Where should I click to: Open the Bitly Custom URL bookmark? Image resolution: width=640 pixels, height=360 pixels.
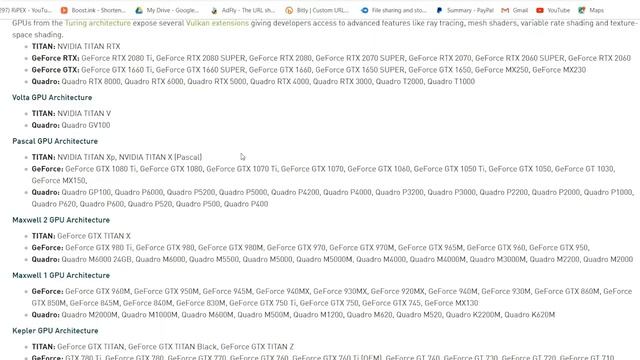click(x=317, y=10)
